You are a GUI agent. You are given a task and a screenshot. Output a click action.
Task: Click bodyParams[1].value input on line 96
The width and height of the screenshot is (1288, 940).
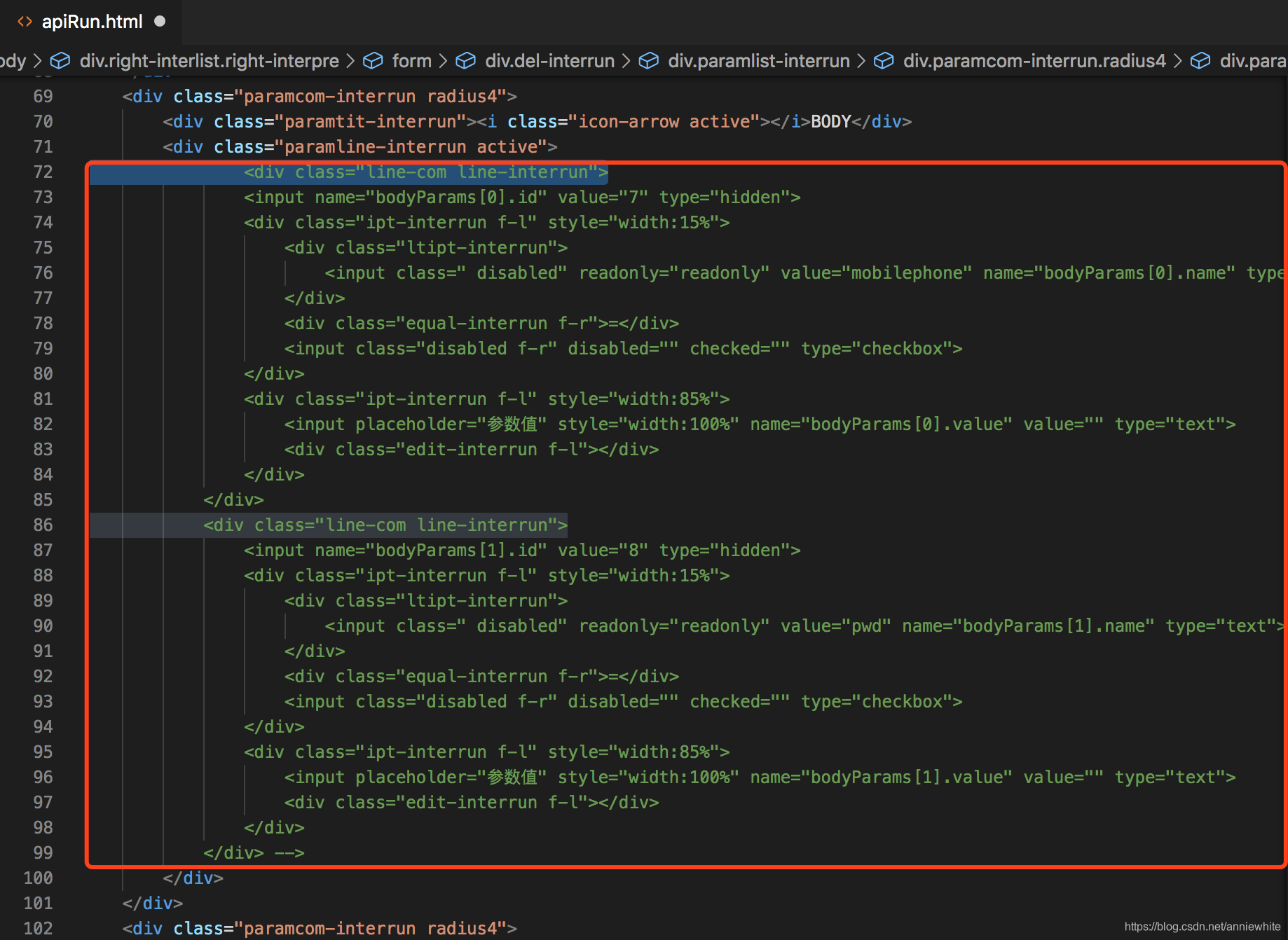(760, 777)
